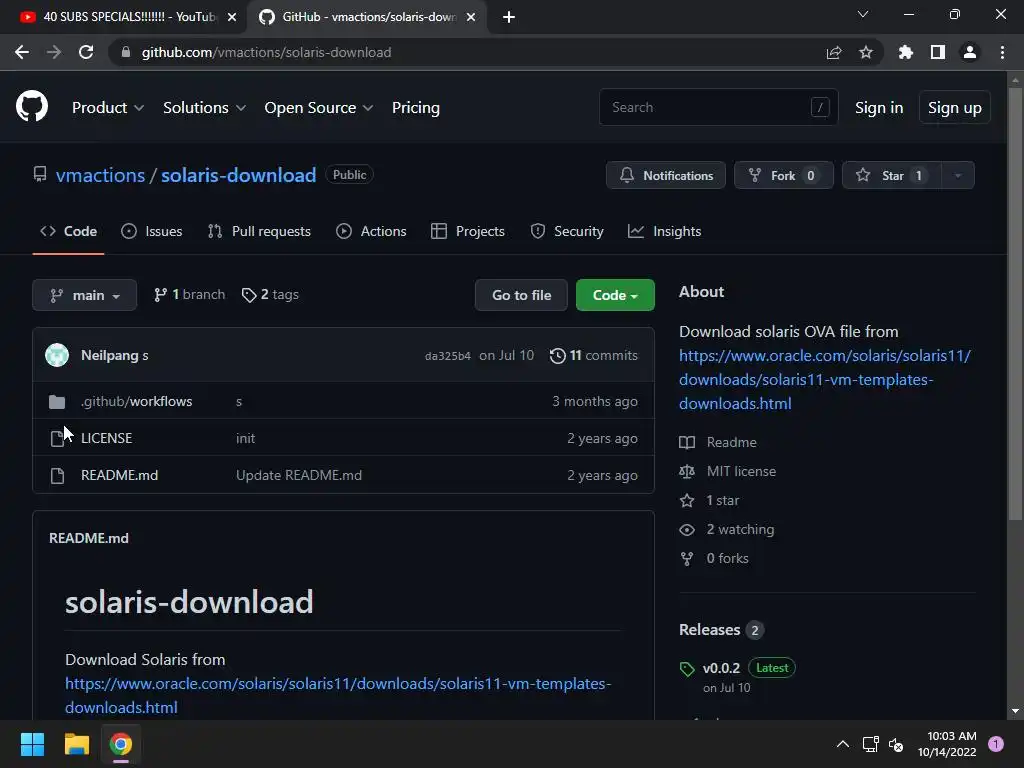
Task: Open the Oracle URL in About section
Action: pyautogui.click(x=825, y=379)
